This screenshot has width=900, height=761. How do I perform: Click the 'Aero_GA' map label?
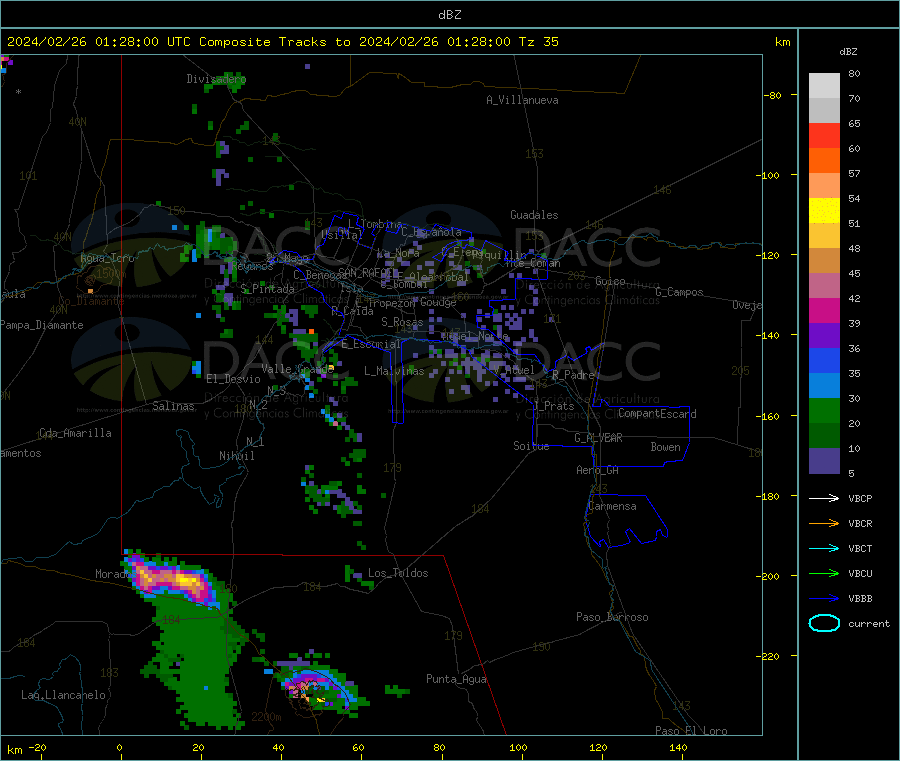tap(597, 470)
